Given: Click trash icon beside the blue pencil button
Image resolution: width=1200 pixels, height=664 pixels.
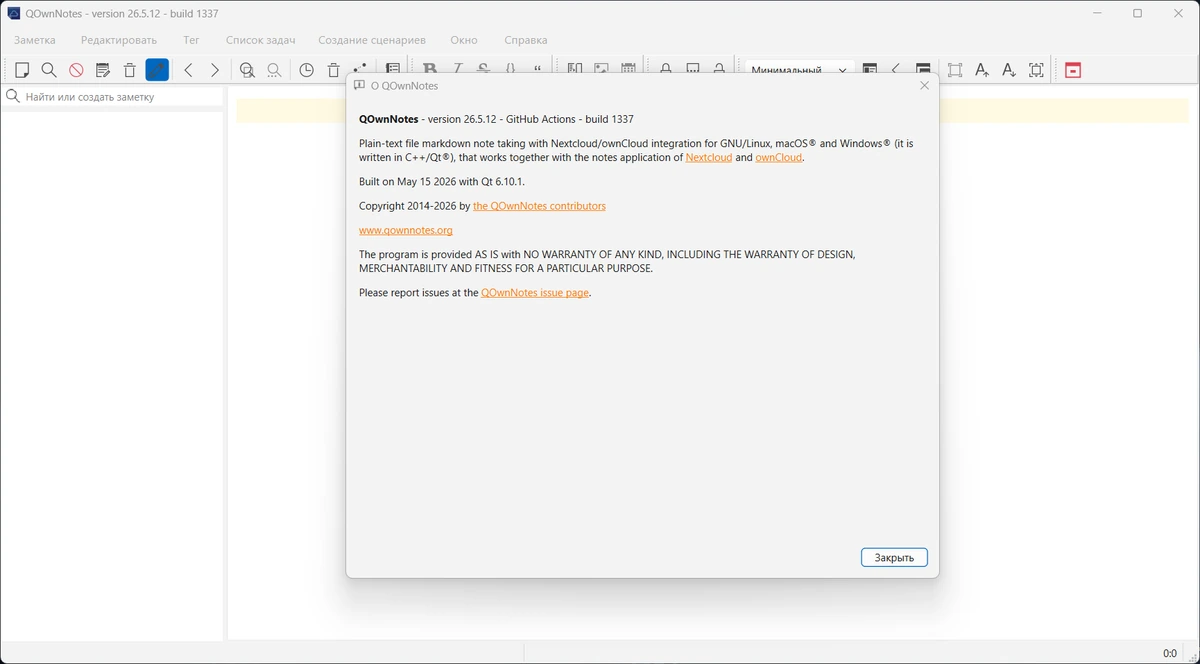Looking at the screenshot, I should click(x=130, y=70).
